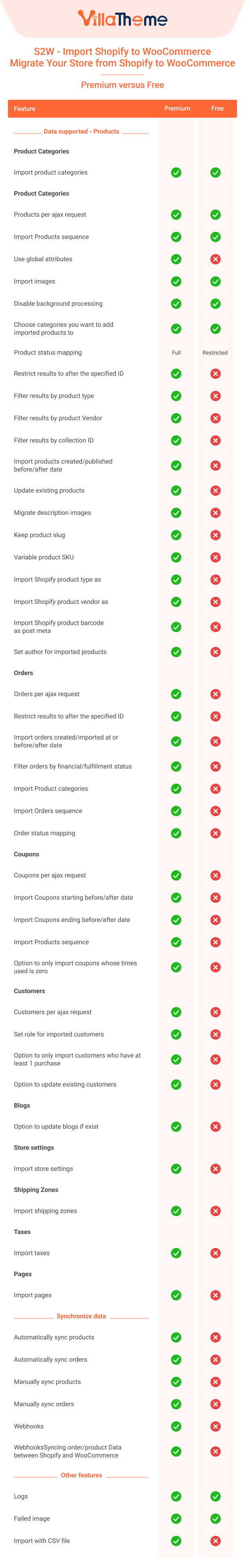
Task: Click Free red cross for Import taxes
Action: pyautogui.click(x=215, y=1253)
